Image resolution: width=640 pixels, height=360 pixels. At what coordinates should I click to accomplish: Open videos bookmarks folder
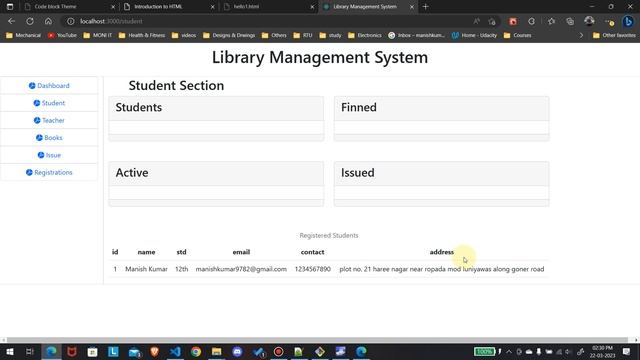(x=184, y=36)
